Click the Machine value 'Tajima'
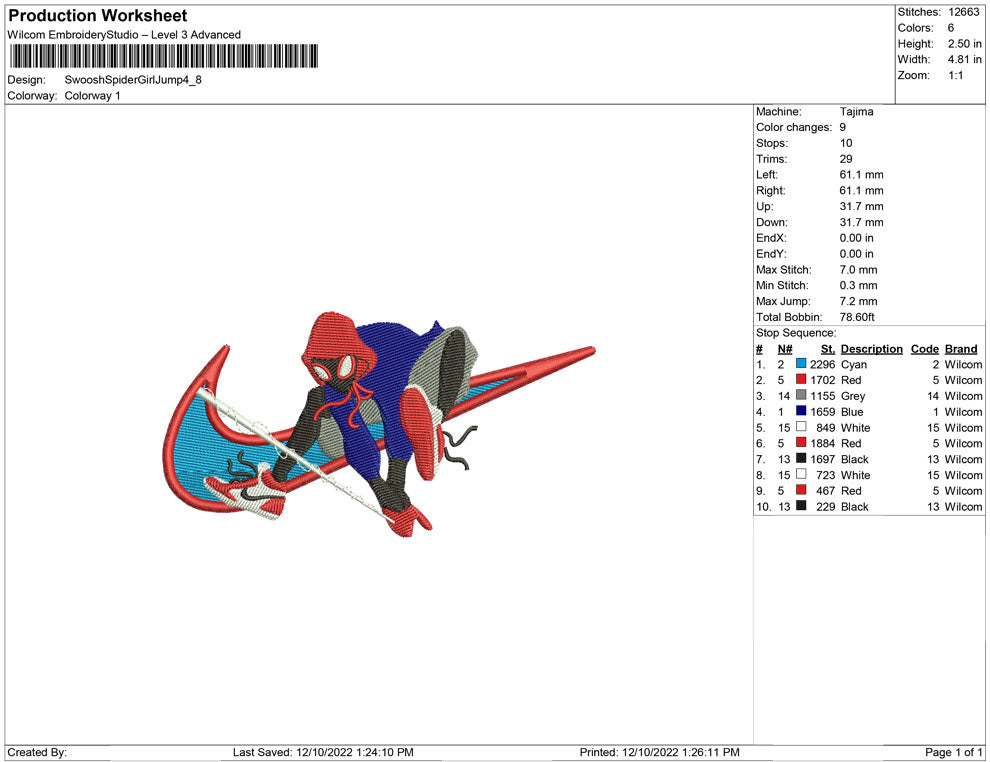Viewport: 990px width, 762px height. coord(857,112)
